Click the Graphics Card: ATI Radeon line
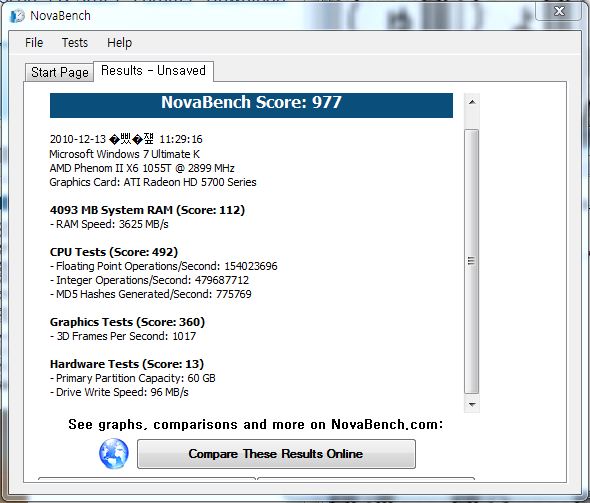Image resolution: width=590 pixels, height=503 pixels. pyautogui.click(x=153, y=182)
